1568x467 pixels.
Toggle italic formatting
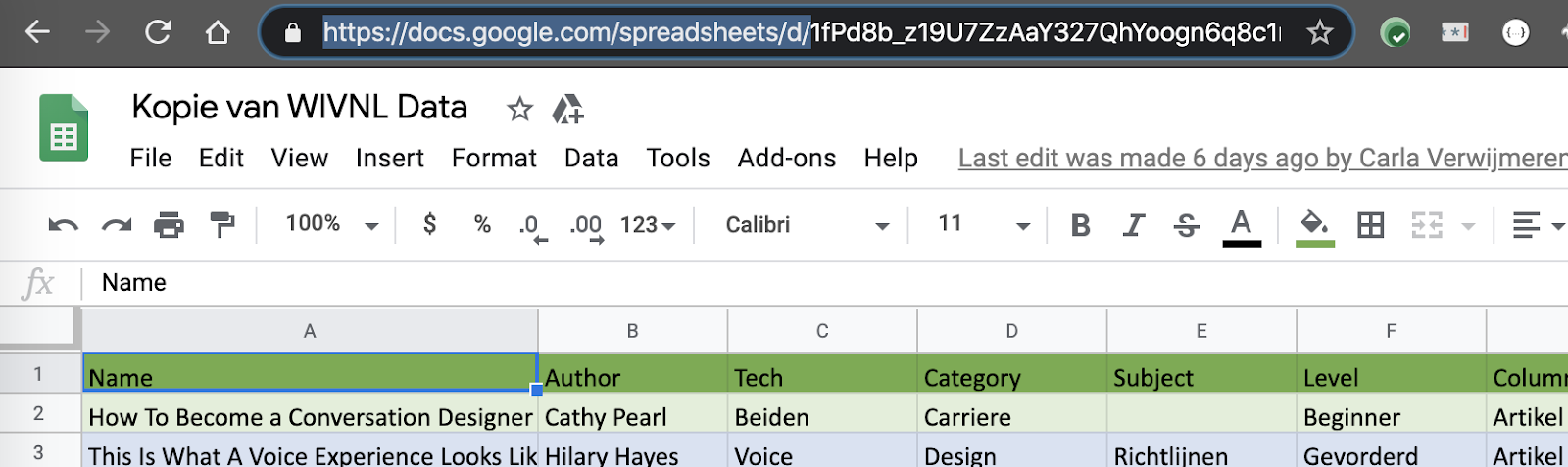[1133, 226]
